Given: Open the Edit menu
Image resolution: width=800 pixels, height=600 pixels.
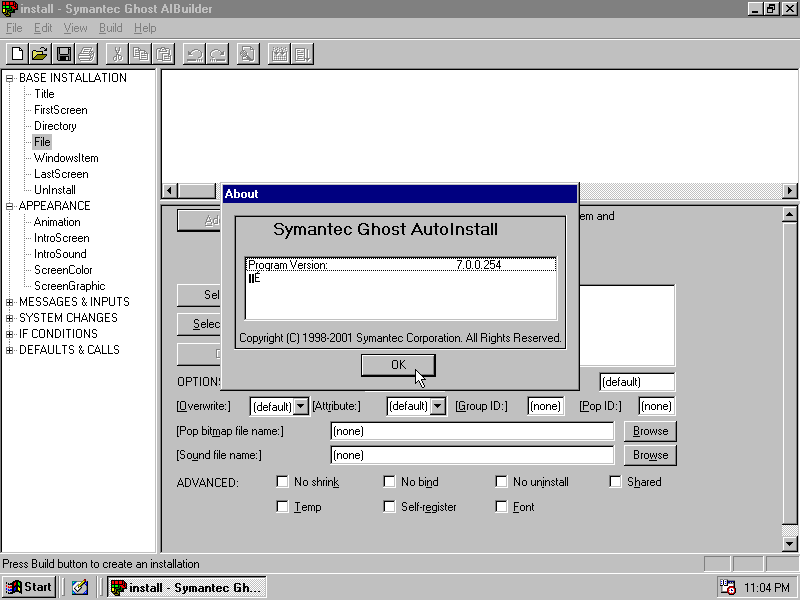Looking at the screenshot, I should click(43, 28).
